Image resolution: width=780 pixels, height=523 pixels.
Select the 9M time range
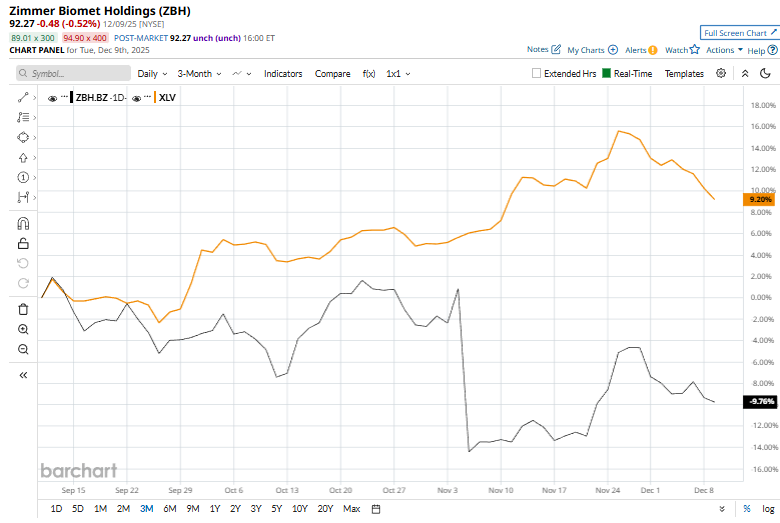[x=193, y=509]
